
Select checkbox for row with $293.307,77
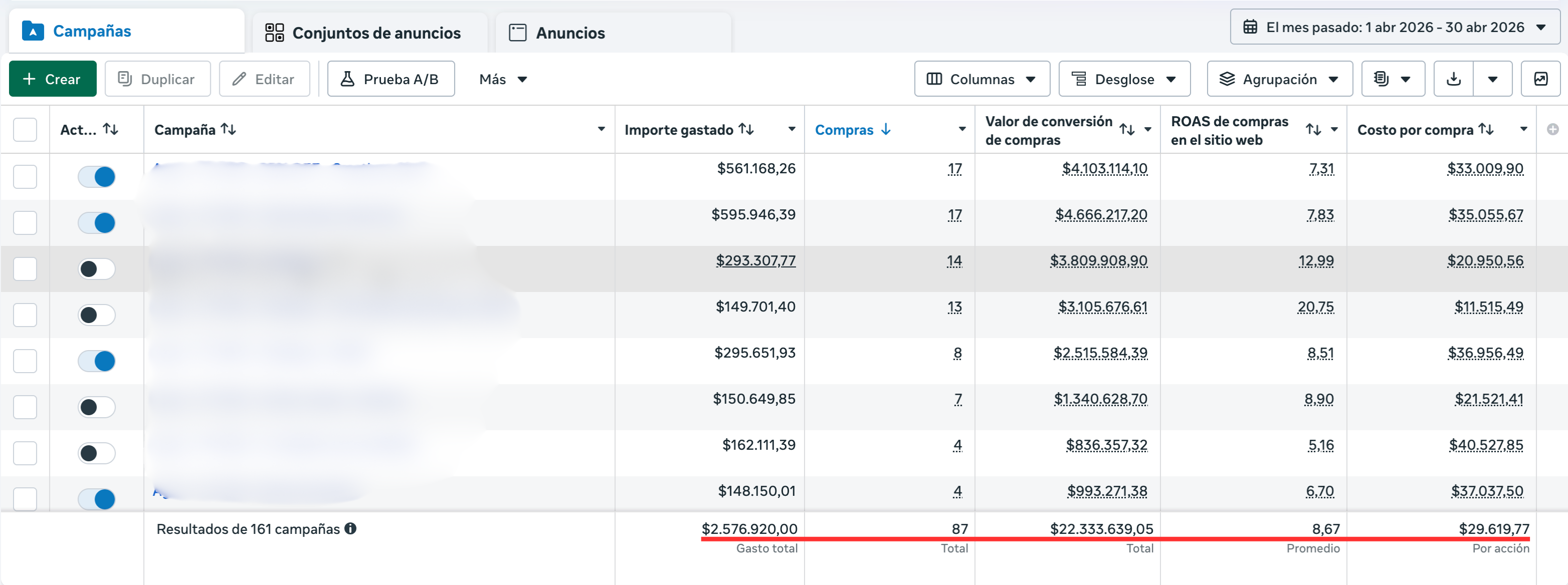(25, 269)
